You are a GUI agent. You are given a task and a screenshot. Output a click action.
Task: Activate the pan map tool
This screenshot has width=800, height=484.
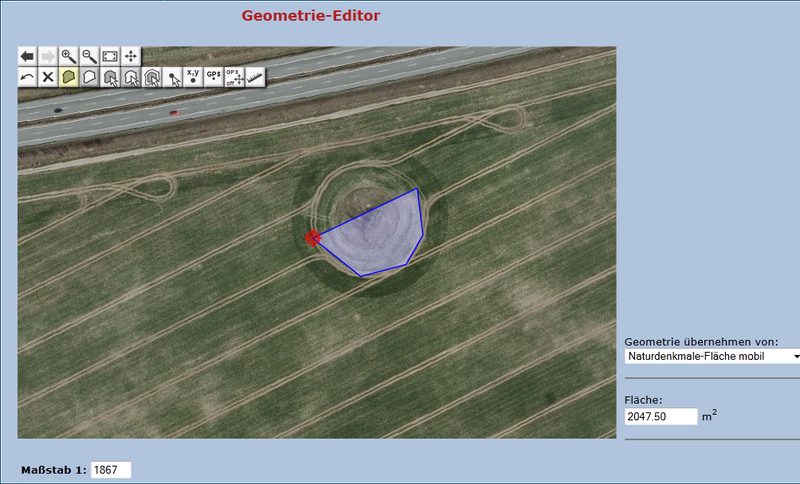coord(132,56)
